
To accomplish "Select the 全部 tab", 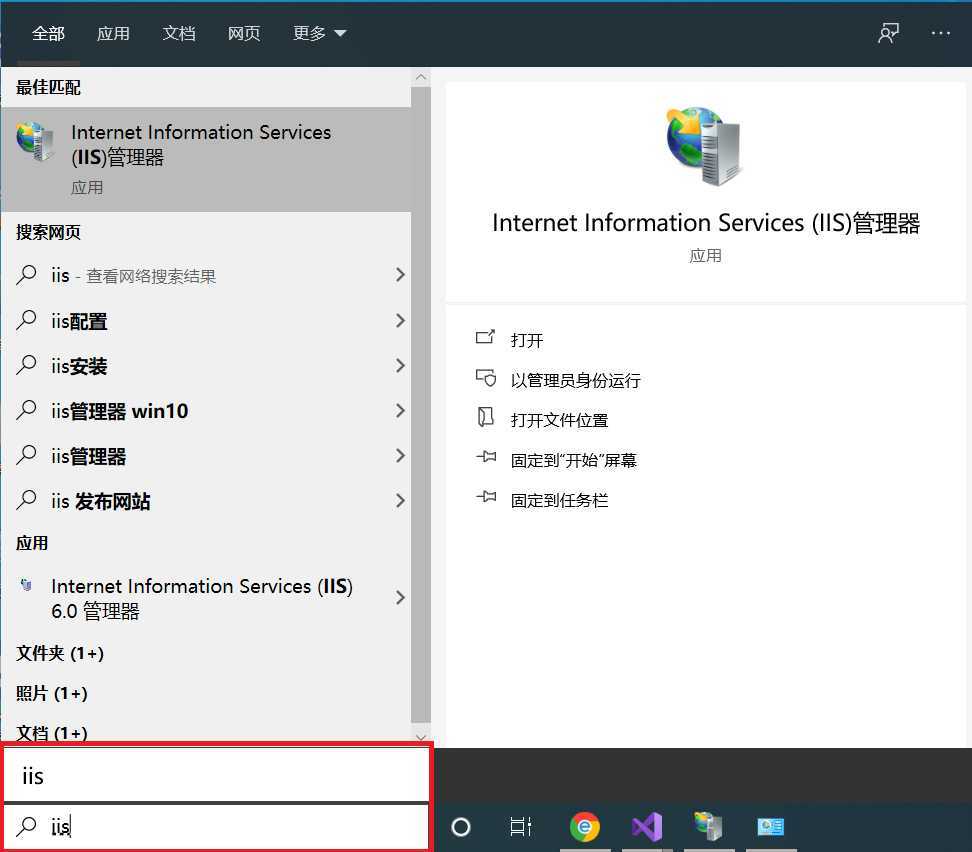I will (x=48, y=33).
